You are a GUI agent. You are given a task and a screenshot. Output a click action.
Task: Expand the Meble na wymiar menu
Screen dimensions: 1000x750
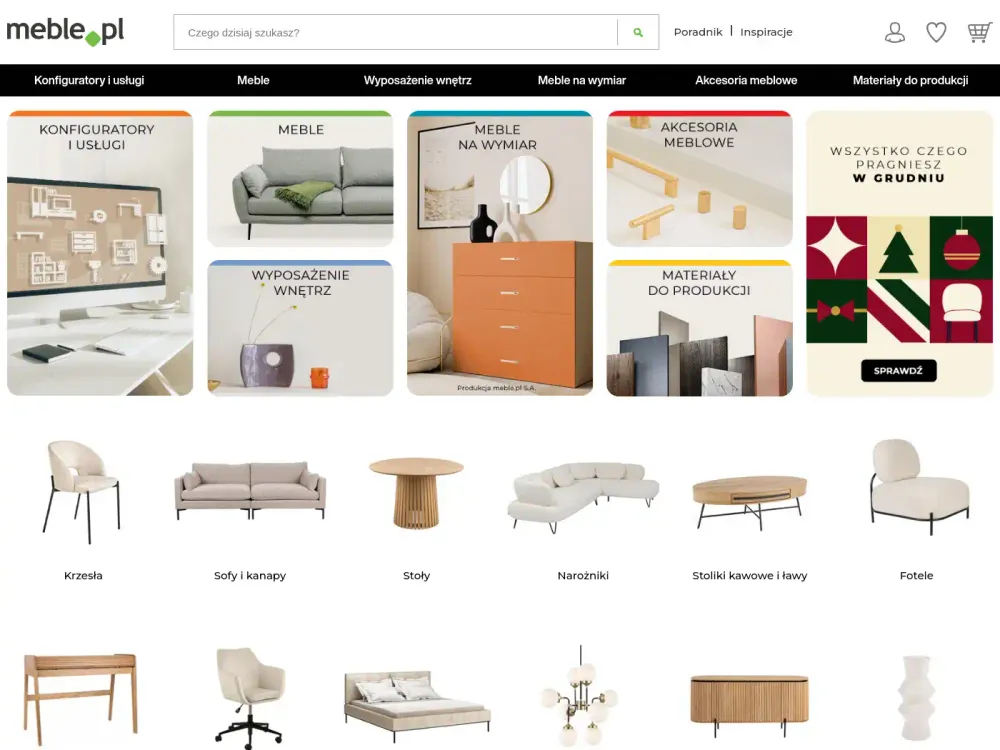pyautogui.click(x=582, y=80)
